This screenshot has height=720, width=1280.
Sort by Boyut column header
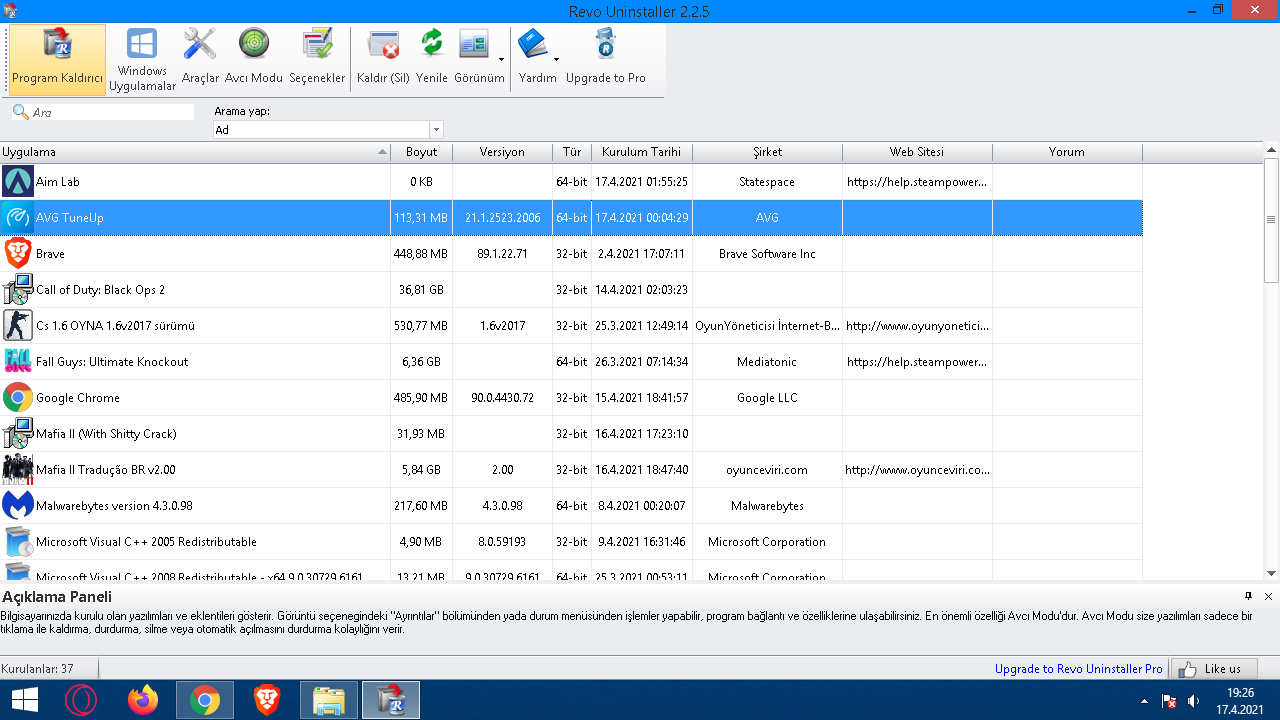421,152
